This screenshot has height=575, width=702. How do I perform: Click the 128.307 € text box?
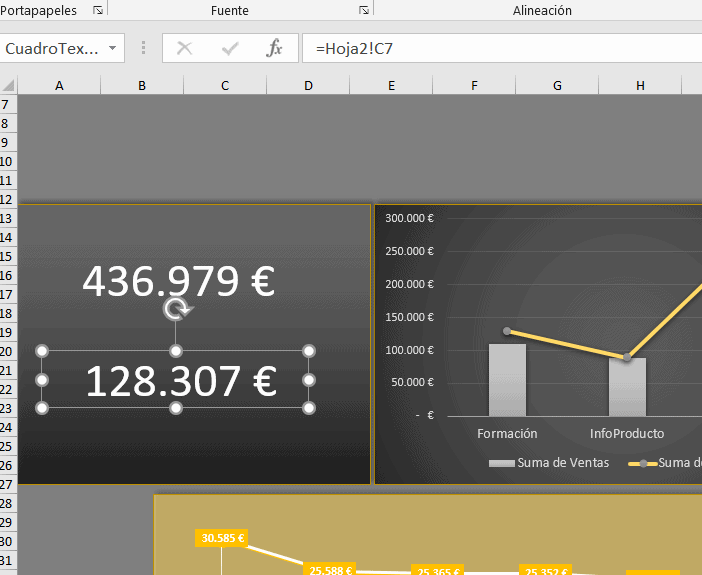coord(181,381)
